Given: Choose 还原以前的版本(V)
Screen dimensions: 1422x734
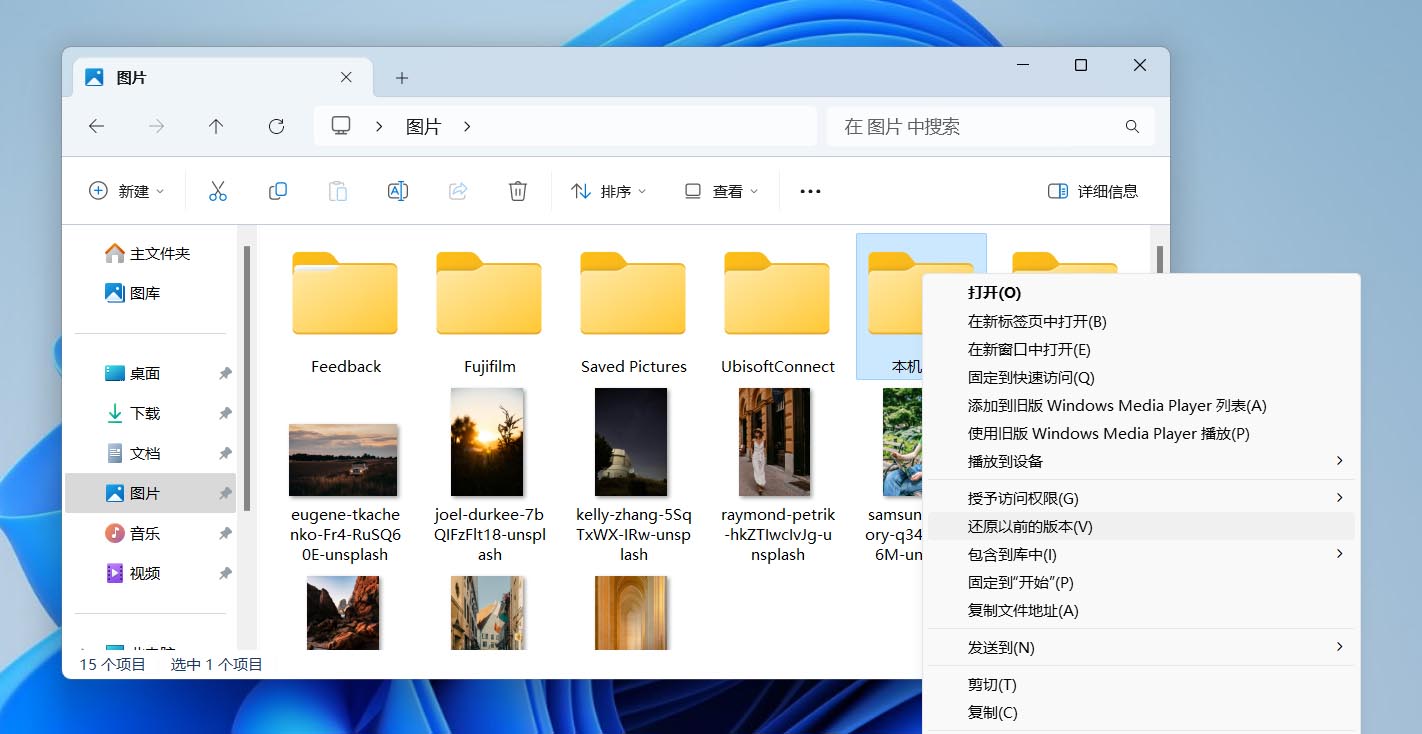Looking at the screenshot, I should 1141,526.
